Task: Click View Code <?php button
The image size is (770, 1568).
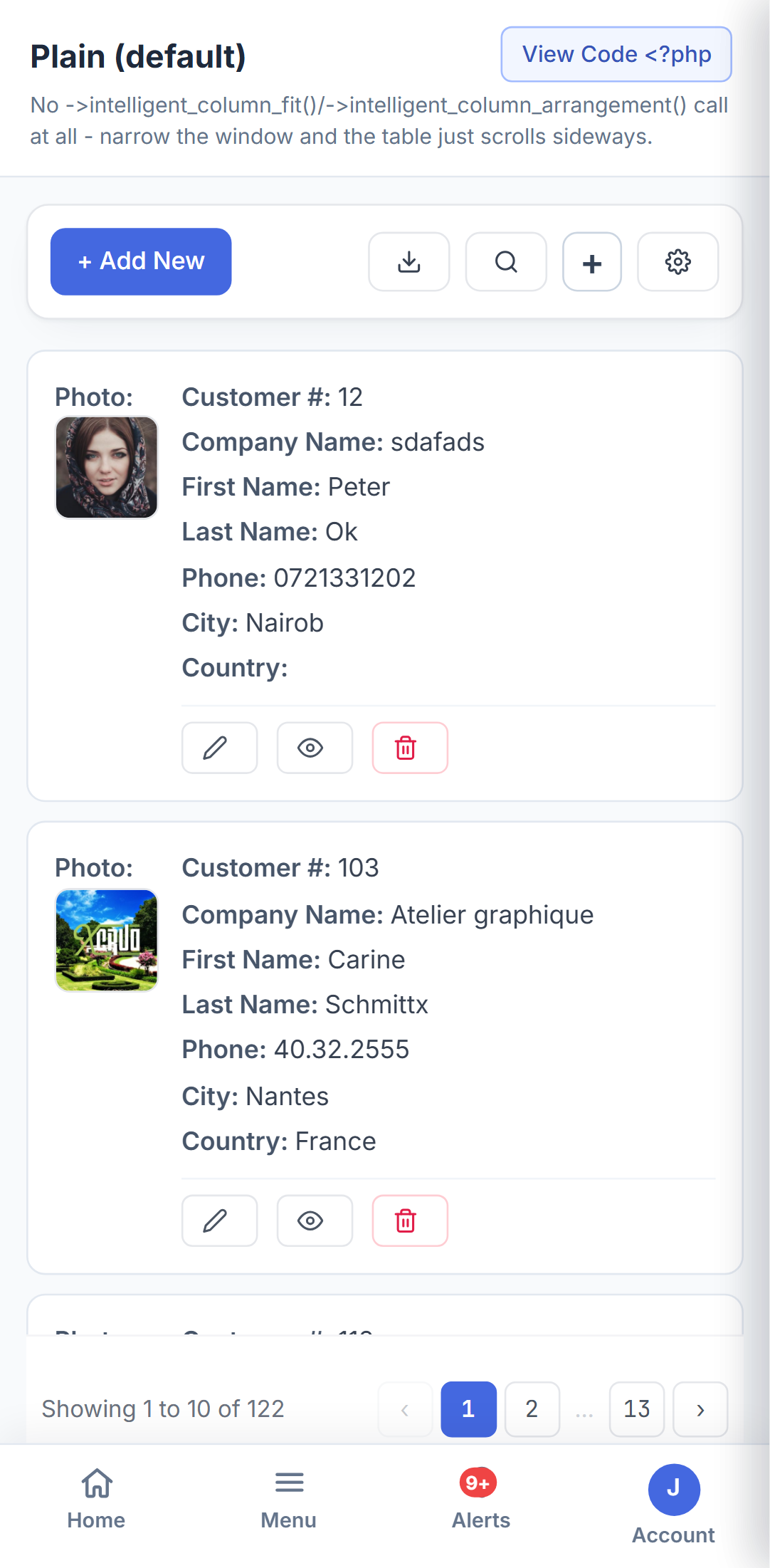Action: (x=616, y=54)
